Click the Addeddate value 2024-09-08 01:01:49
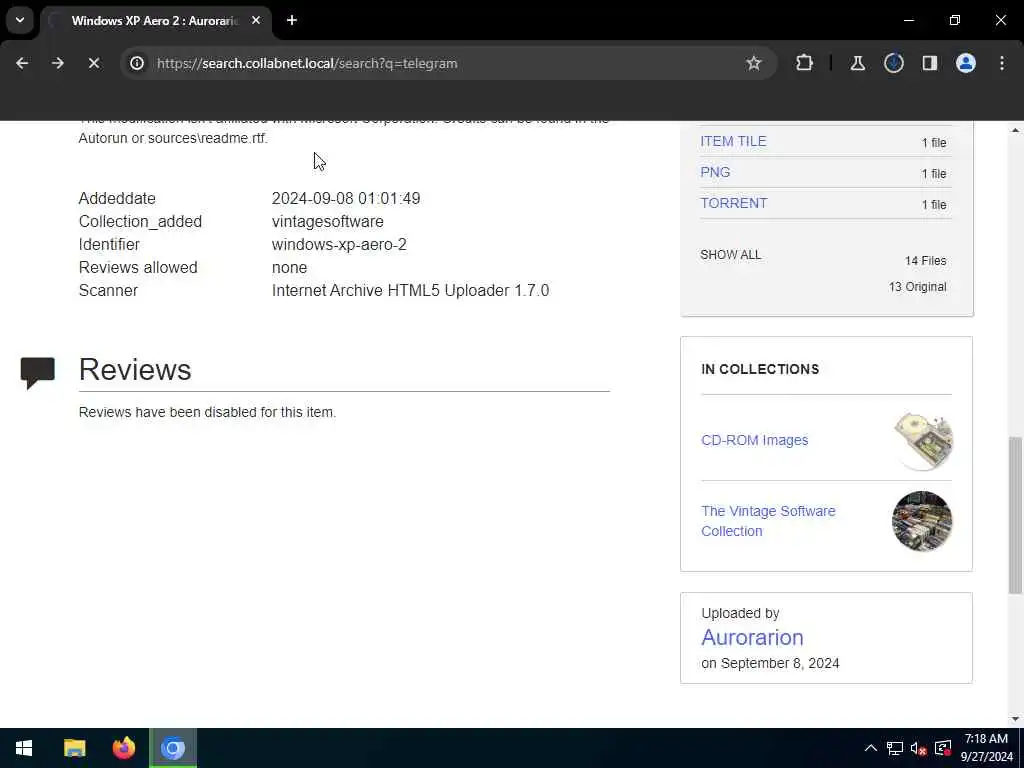The height and width of the screenshot is (768, 1024). tap(346, 199)
